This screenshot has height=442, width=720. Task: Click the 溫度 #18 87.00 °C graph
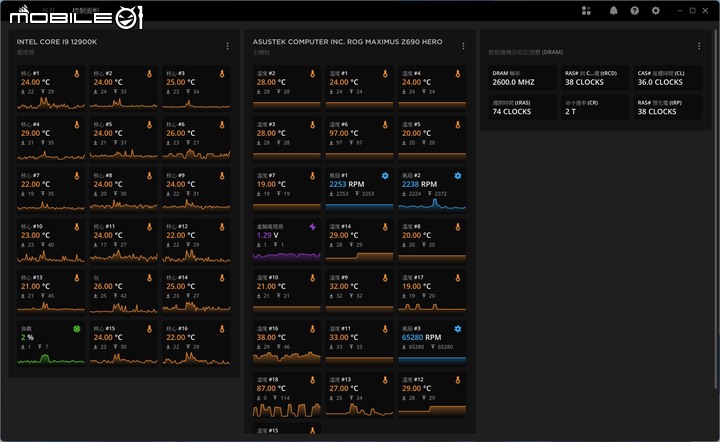click(287, 409)
